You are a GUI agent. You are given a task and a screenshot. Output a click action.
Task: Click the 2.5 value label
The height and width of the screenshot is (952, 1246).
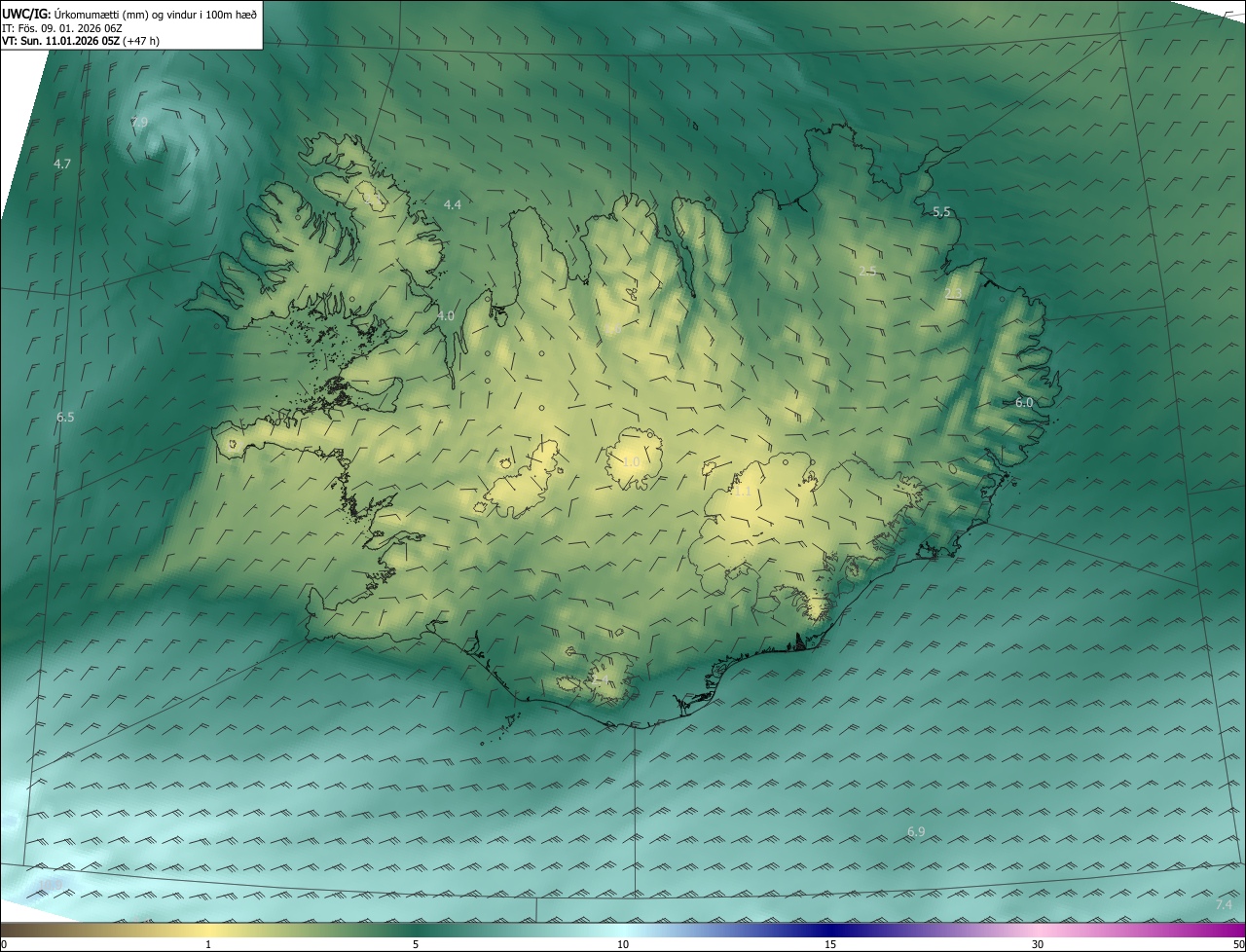click(867, 270)
